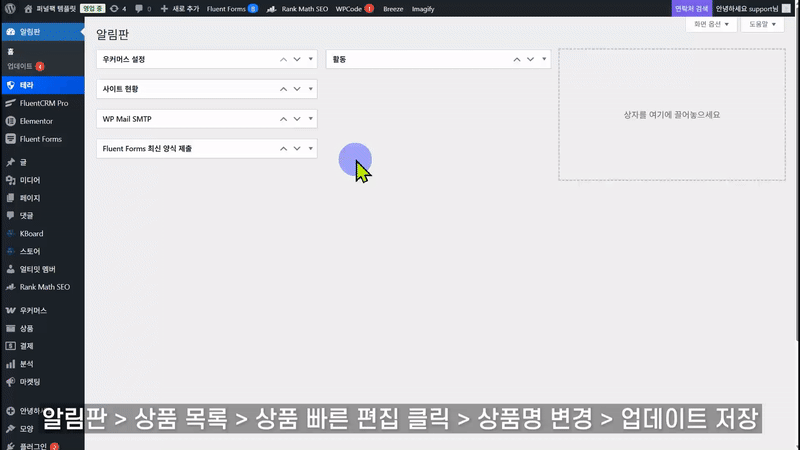Open site home icon in admin bar
Image resolution: width=800 pixels, height=450 pixels.
tap(29, 9)
